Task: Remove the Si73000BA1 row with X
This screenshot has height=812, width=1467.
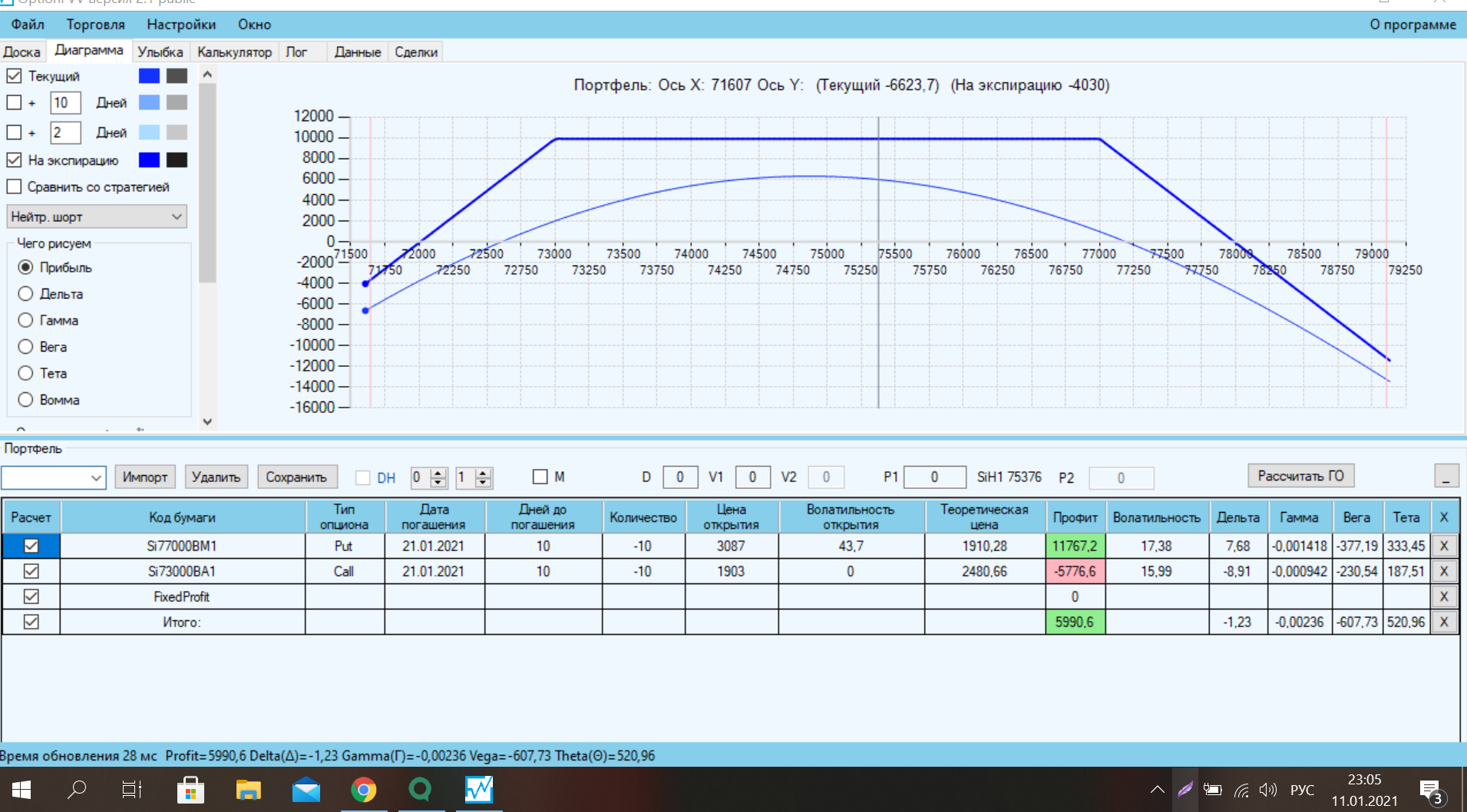Action: 1444,571
